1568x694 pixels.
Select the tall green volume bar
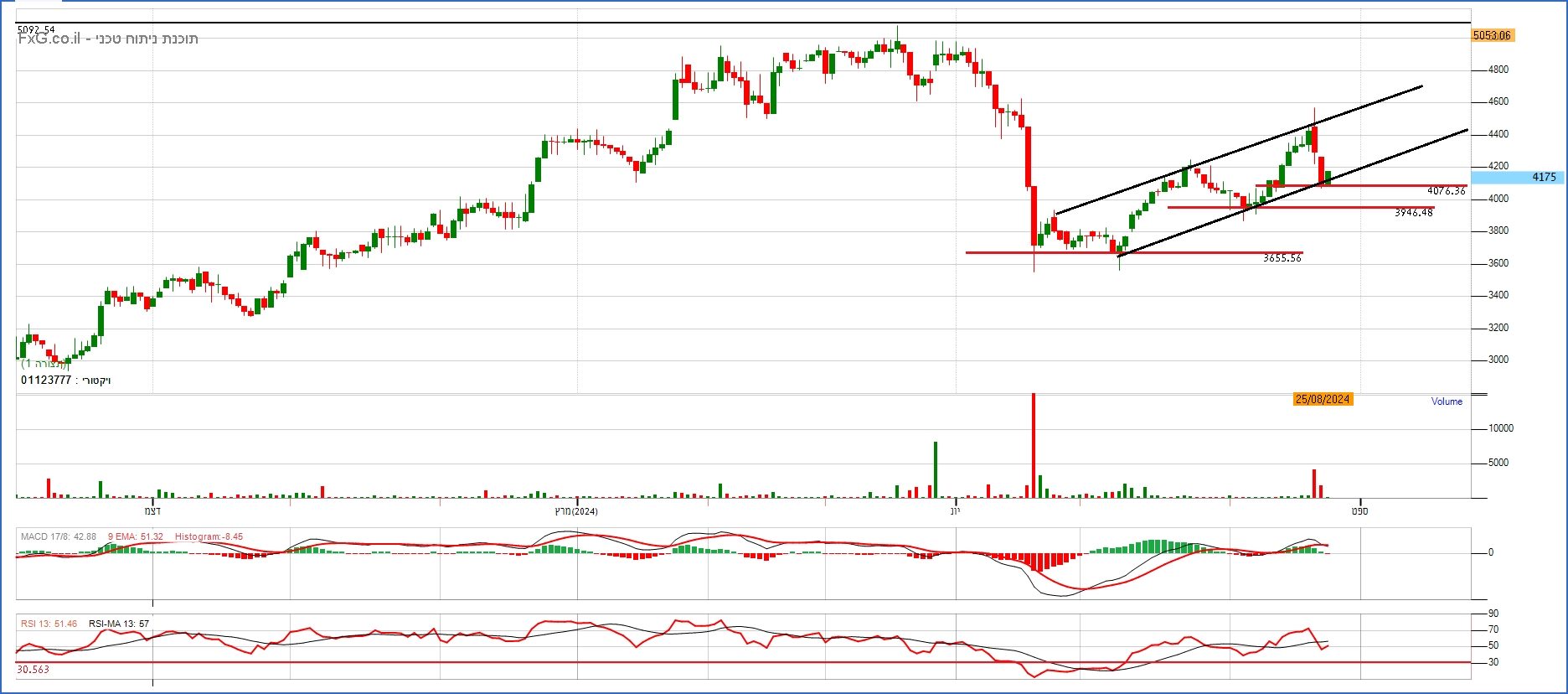936,469
